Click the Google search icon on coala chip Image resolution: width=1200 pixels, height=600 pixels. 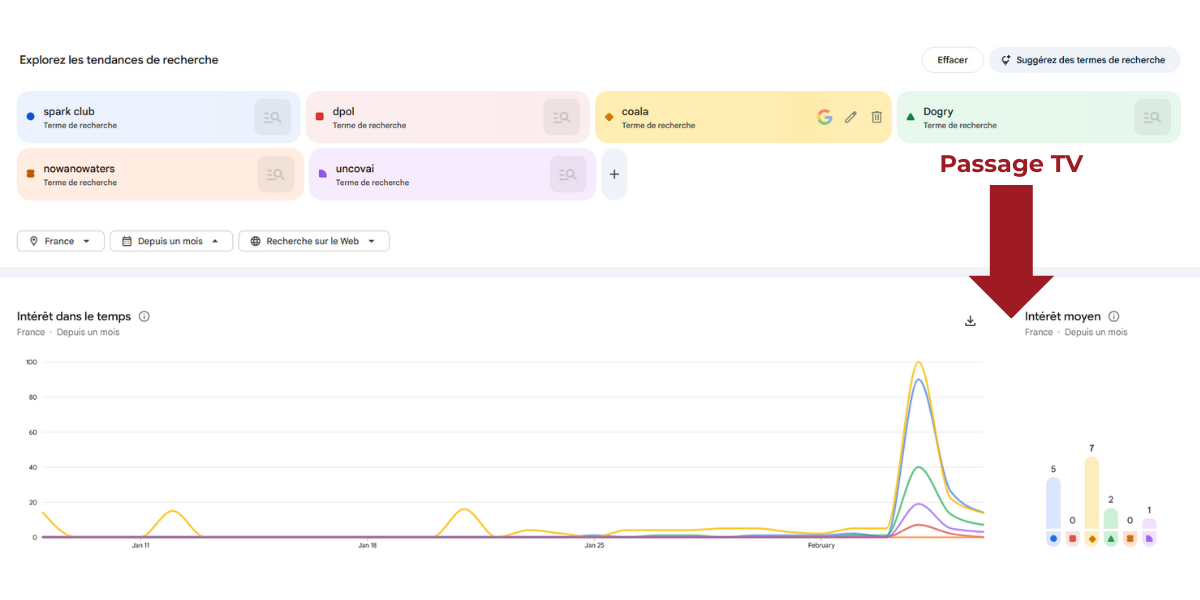(824, 117)
